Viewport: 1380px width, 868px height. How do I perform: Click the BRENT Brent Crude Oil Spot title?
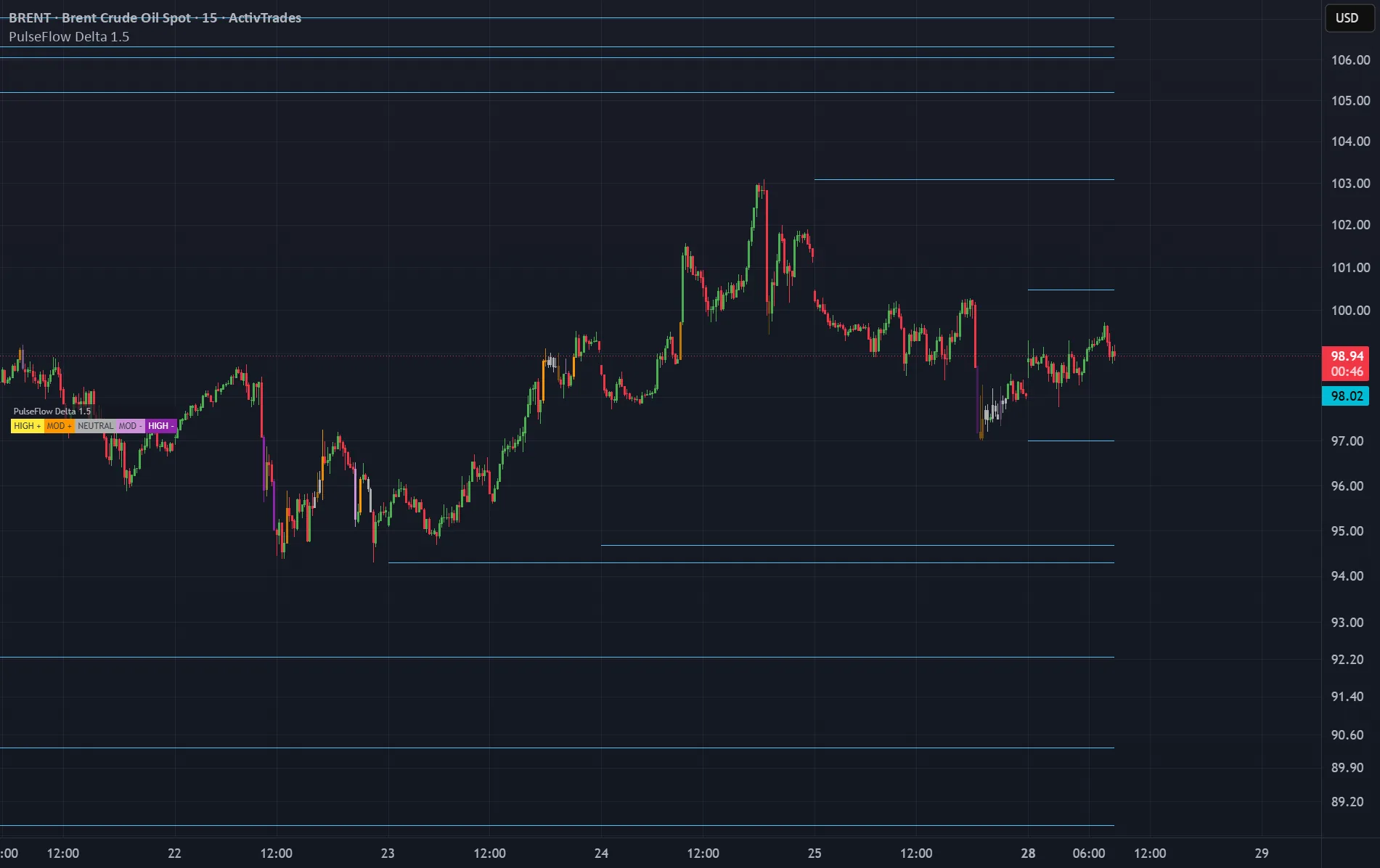point(155,17)
